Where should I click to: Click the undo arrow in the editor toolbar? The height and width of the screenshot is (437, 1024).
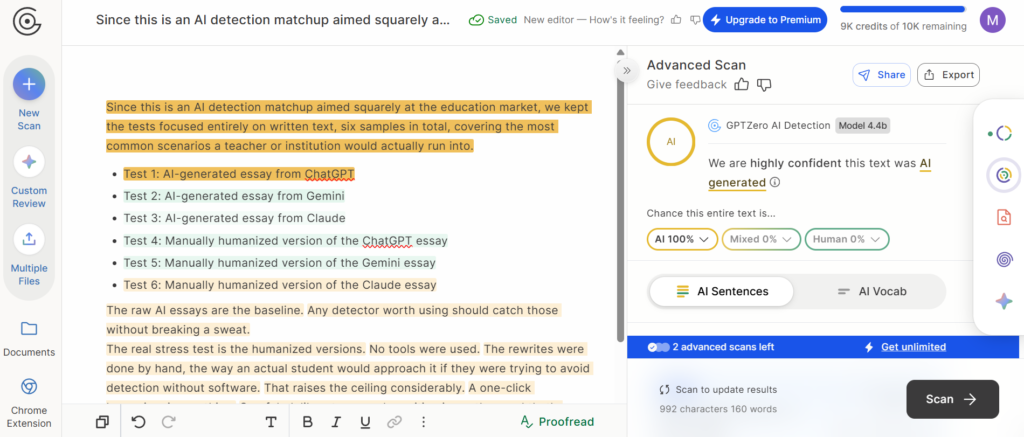point(138,422)
